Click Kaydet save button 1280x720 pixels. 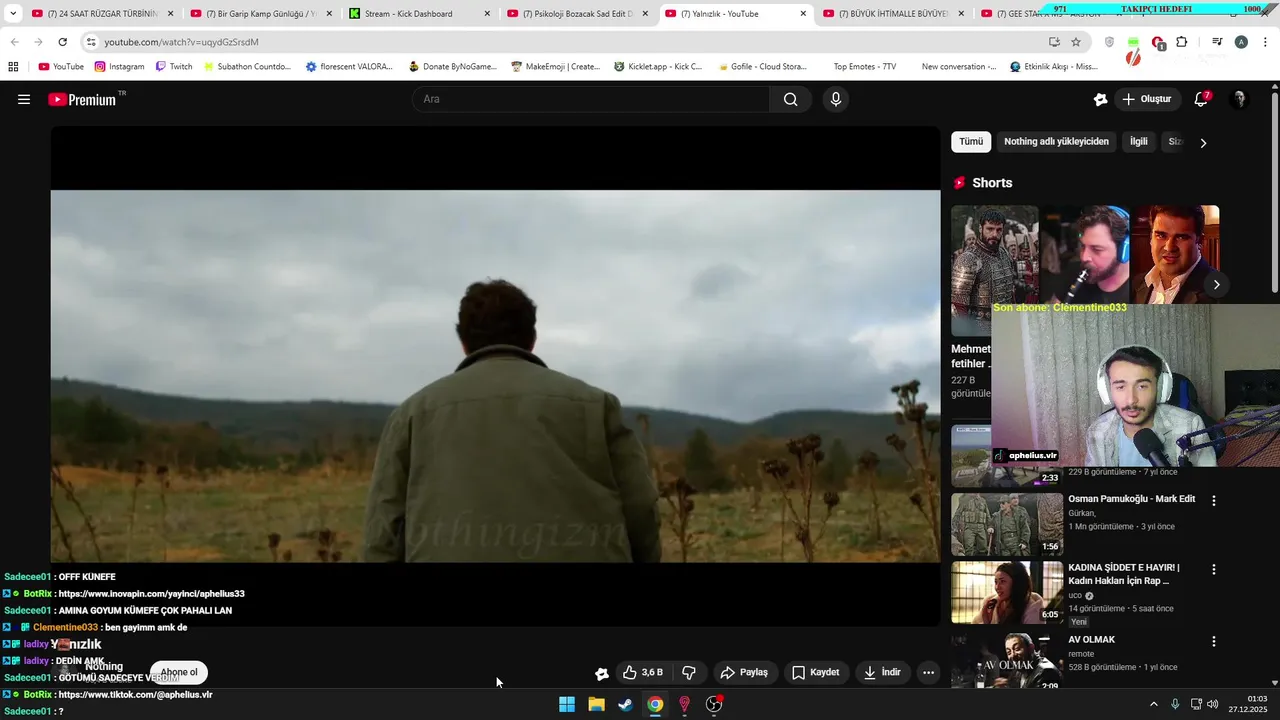pos(816,673)
